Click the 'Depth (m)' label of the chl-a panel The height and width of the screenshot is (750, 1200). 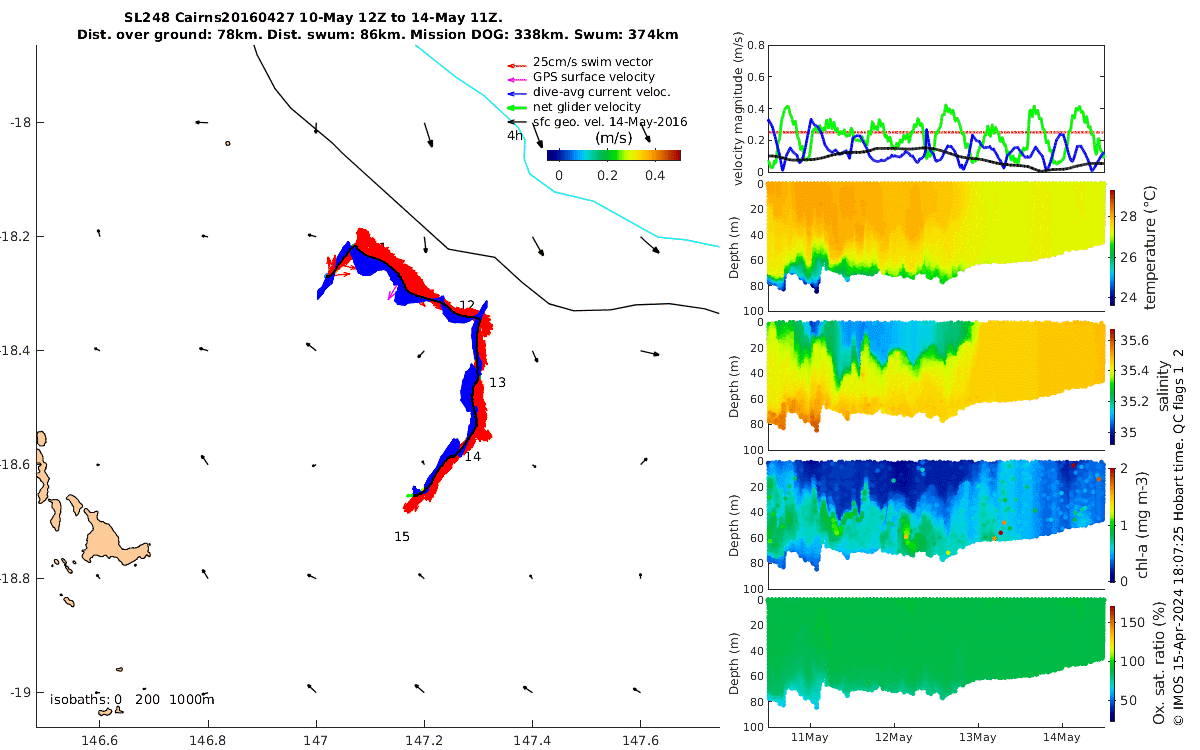tap(736, 525)
